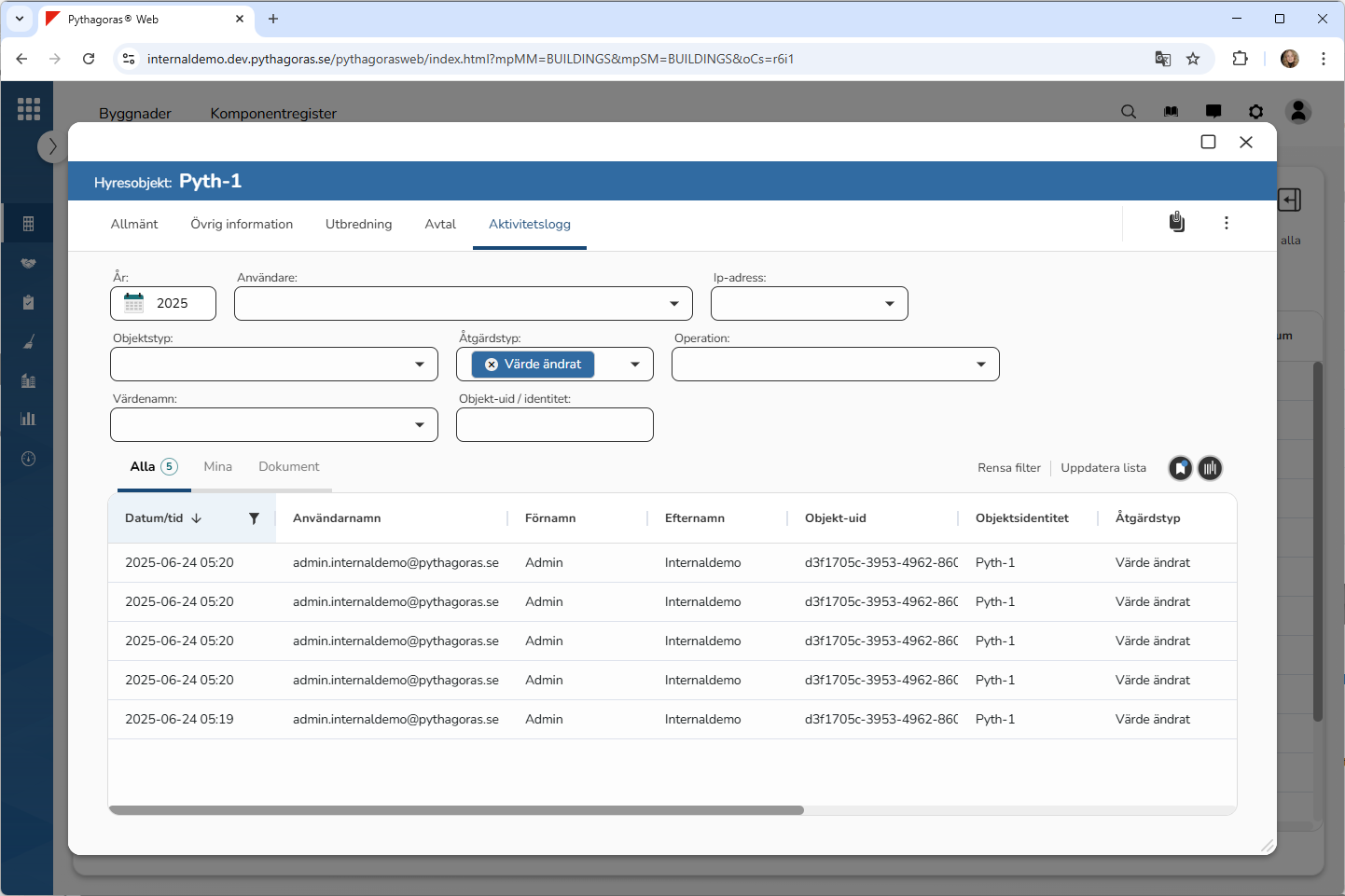Viewport: 1345px width, 896px height.
Task: Expand the Objektstyp dropdown
Action: (x=419, y=365)
